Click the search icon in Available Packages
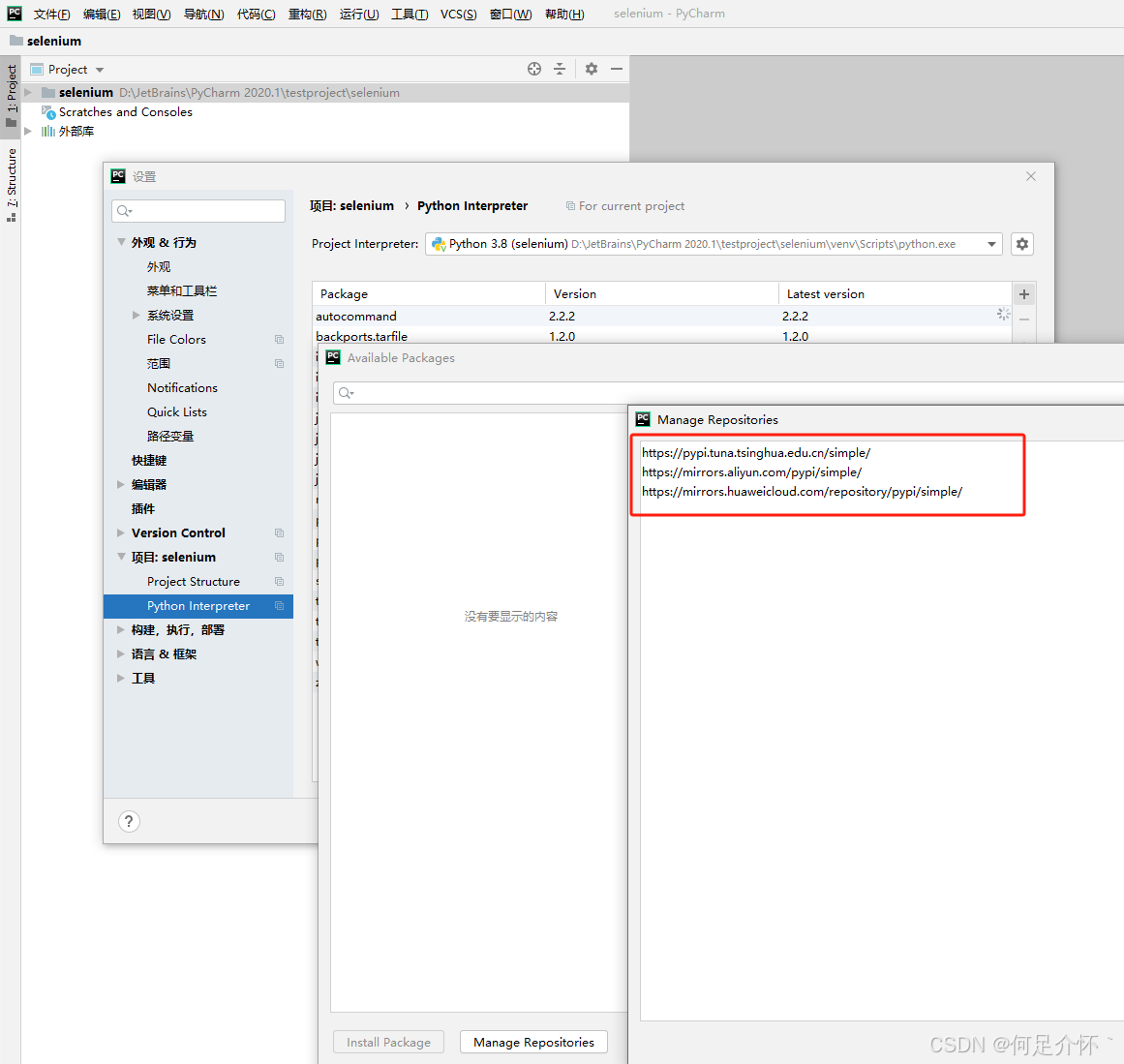The image size is (1124, 1064). coord(347,393)
